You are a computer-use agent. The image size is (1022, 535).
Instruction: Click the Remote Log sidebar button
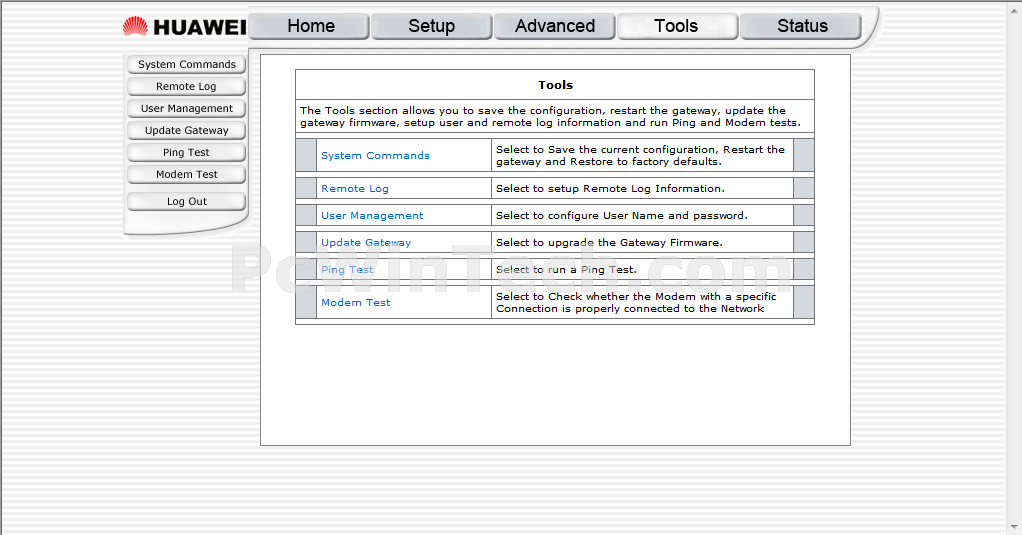[186, 87]
